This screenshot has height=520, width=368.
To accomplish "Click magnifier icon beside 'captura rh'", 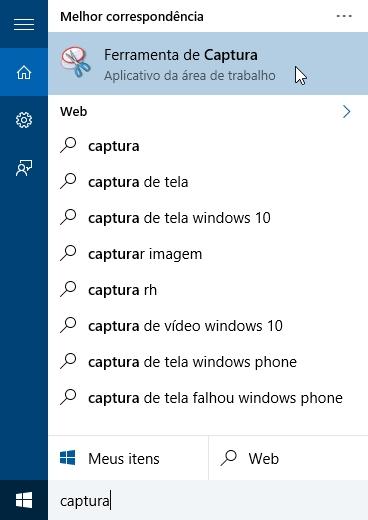I will point(68,289).
